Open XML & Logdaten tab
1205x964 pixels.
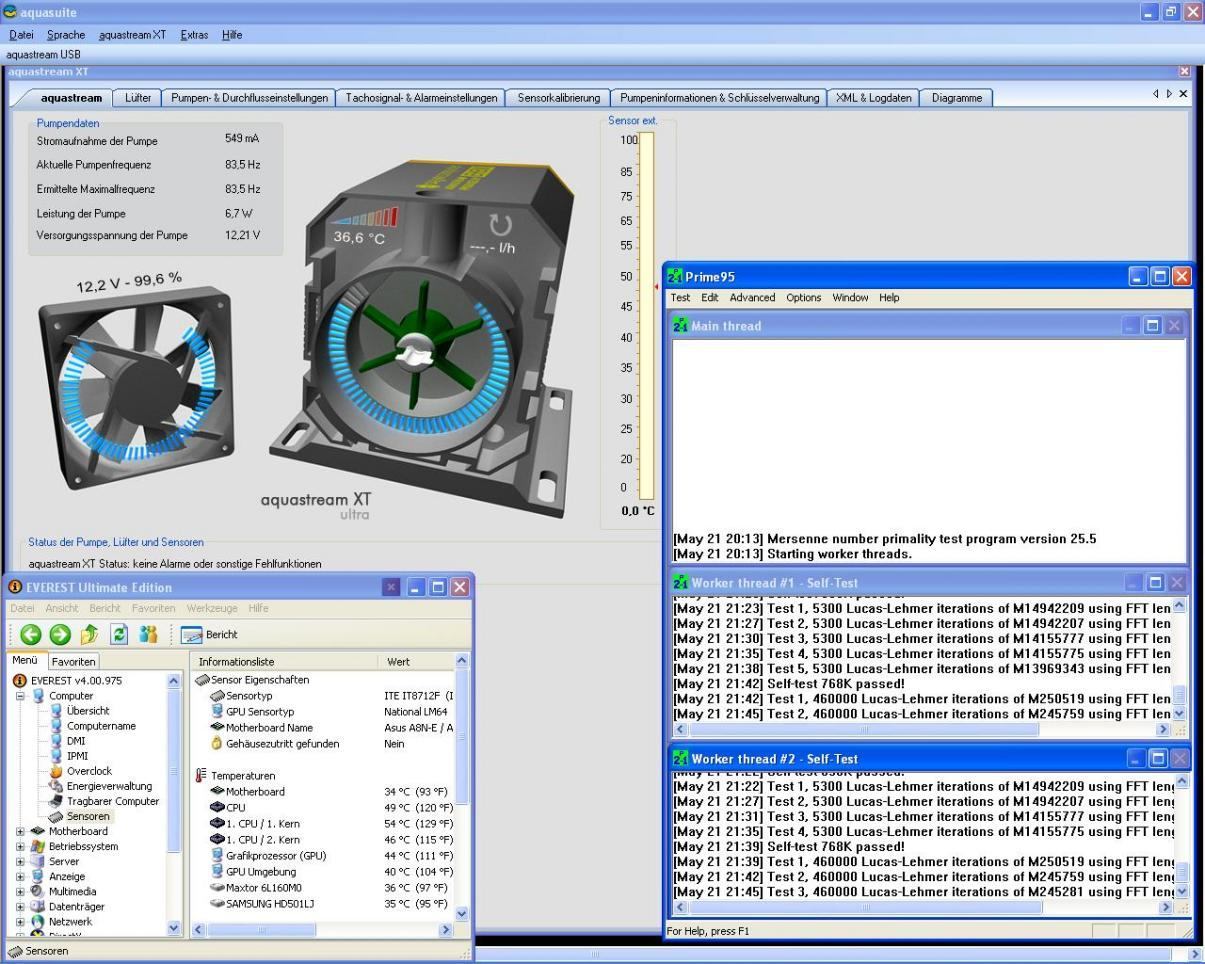[x=874, y=98]
